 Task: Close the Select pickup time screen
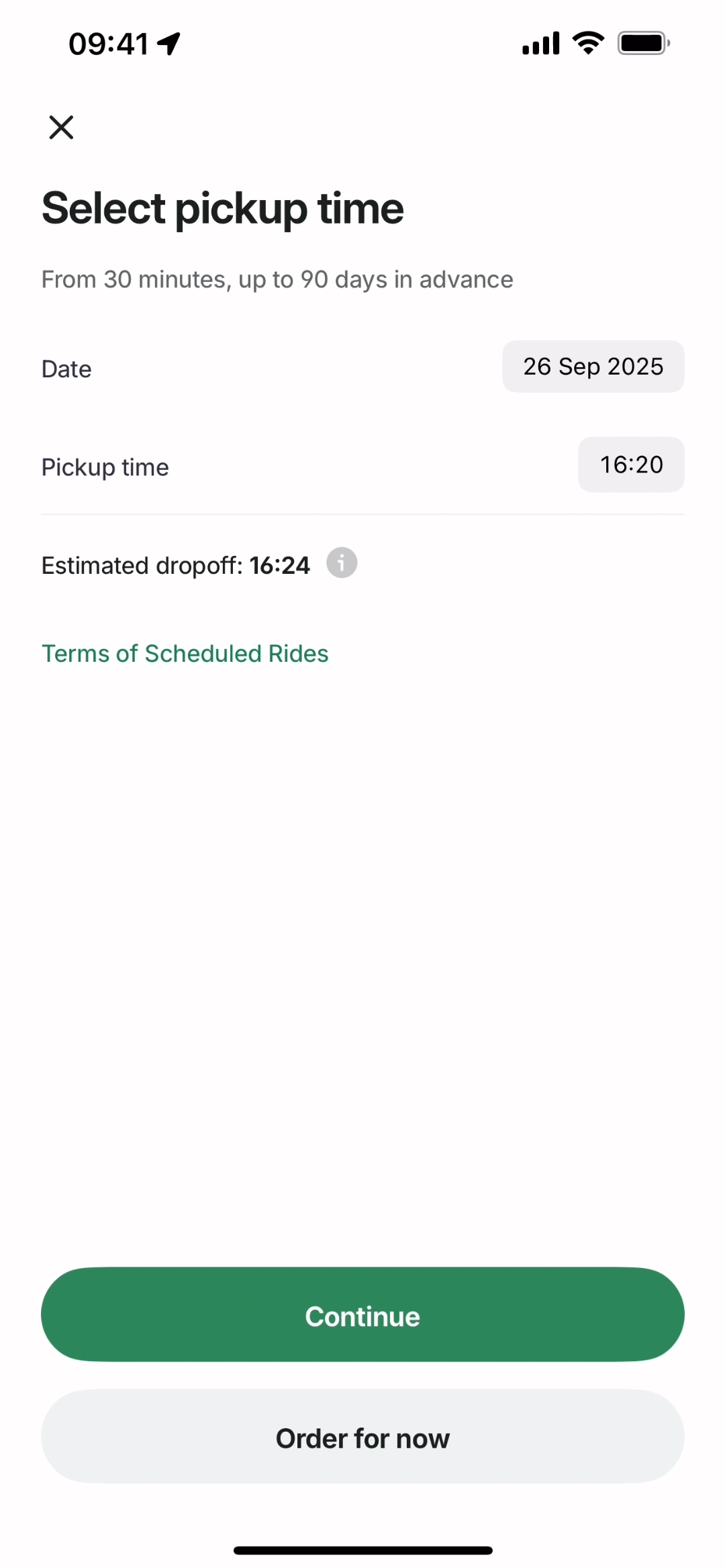(x=61, y=127)
